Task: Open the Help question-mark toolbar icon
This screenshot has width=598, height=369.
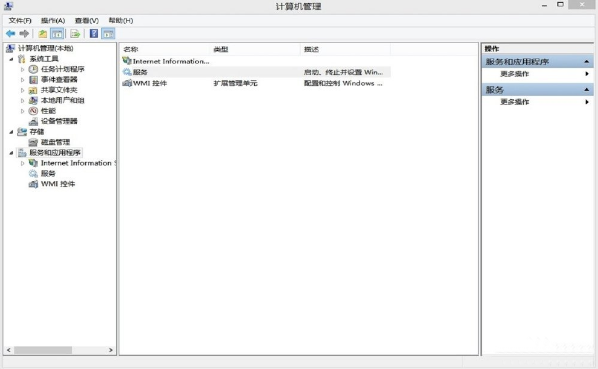Action: pyautogui.click(x=94, y=34)
